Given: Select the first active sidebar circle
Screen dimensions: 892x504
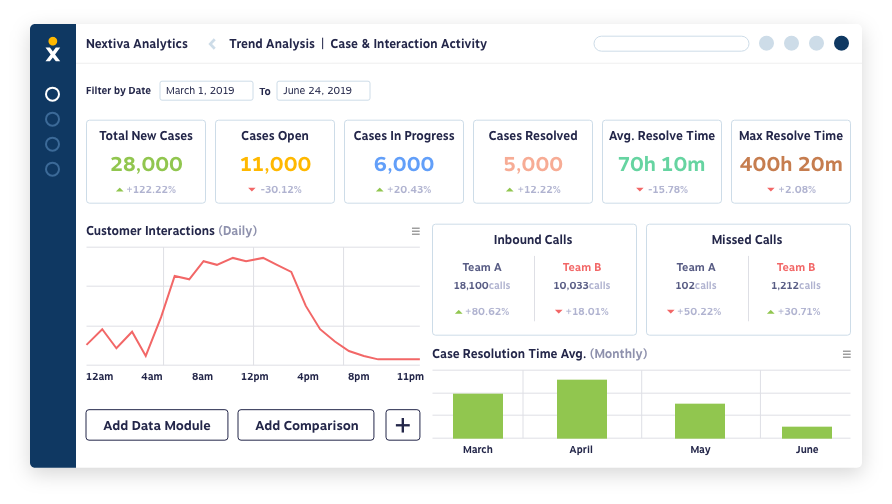Looking at the screenshot, I should [52, 94].
